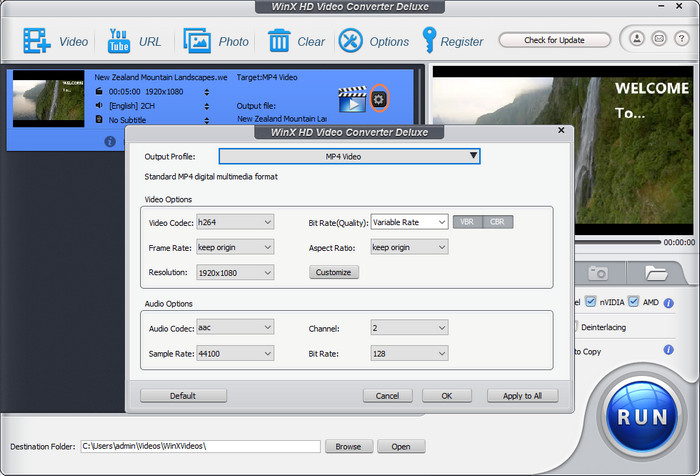Click the open folder icon in preview panel
The image size is (700, 476).
click(656, 272)
